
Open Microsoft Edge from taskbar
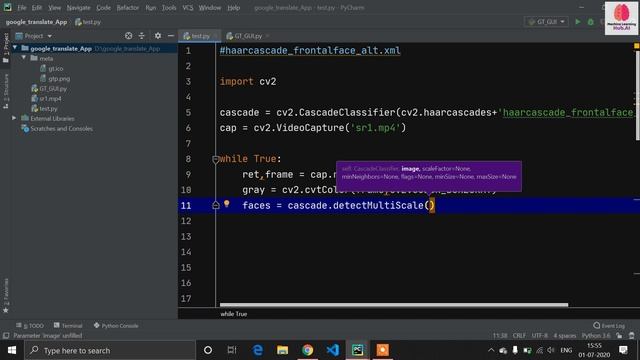258,350
